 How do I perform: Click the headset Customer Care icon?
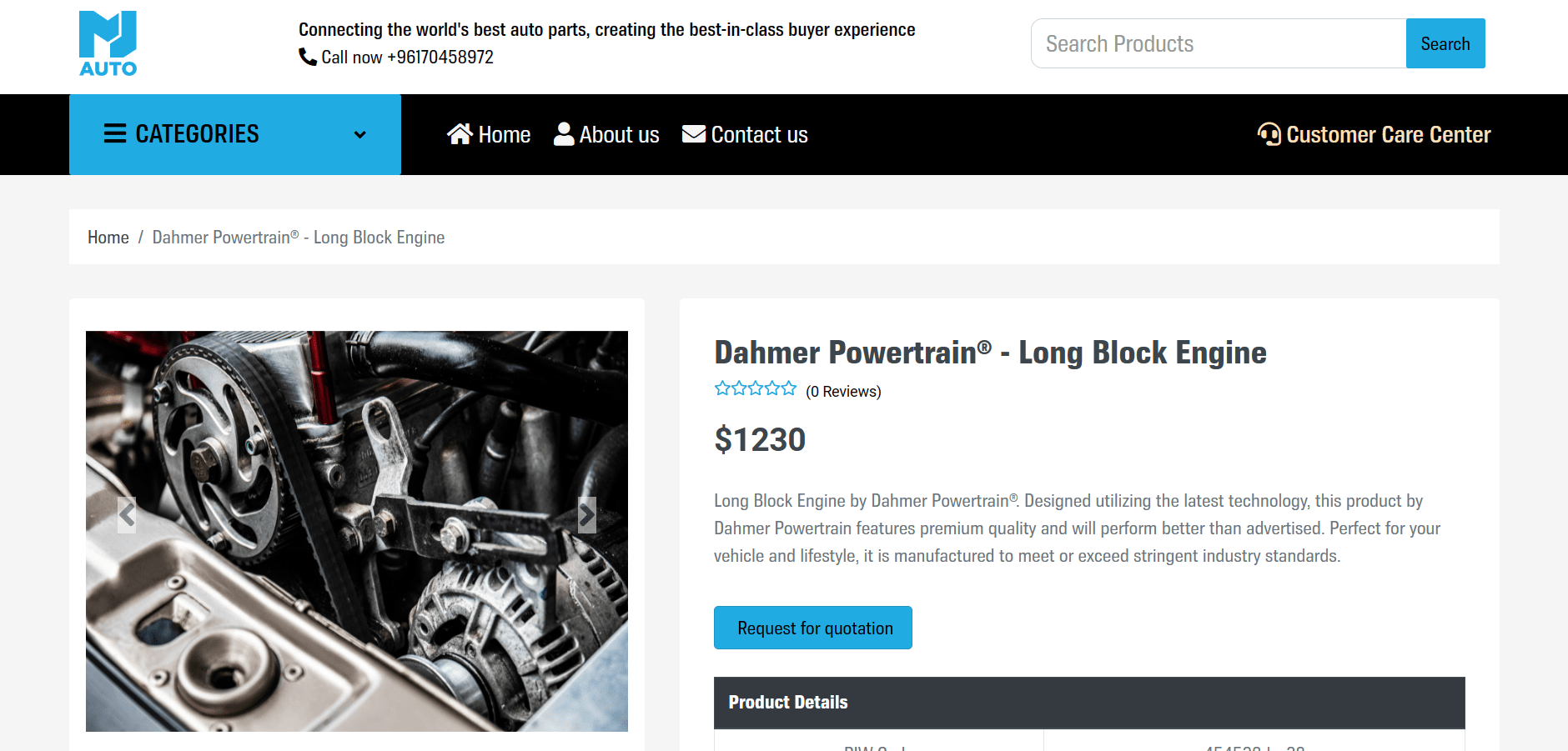pyautogui.click(x=1269, y=134)
